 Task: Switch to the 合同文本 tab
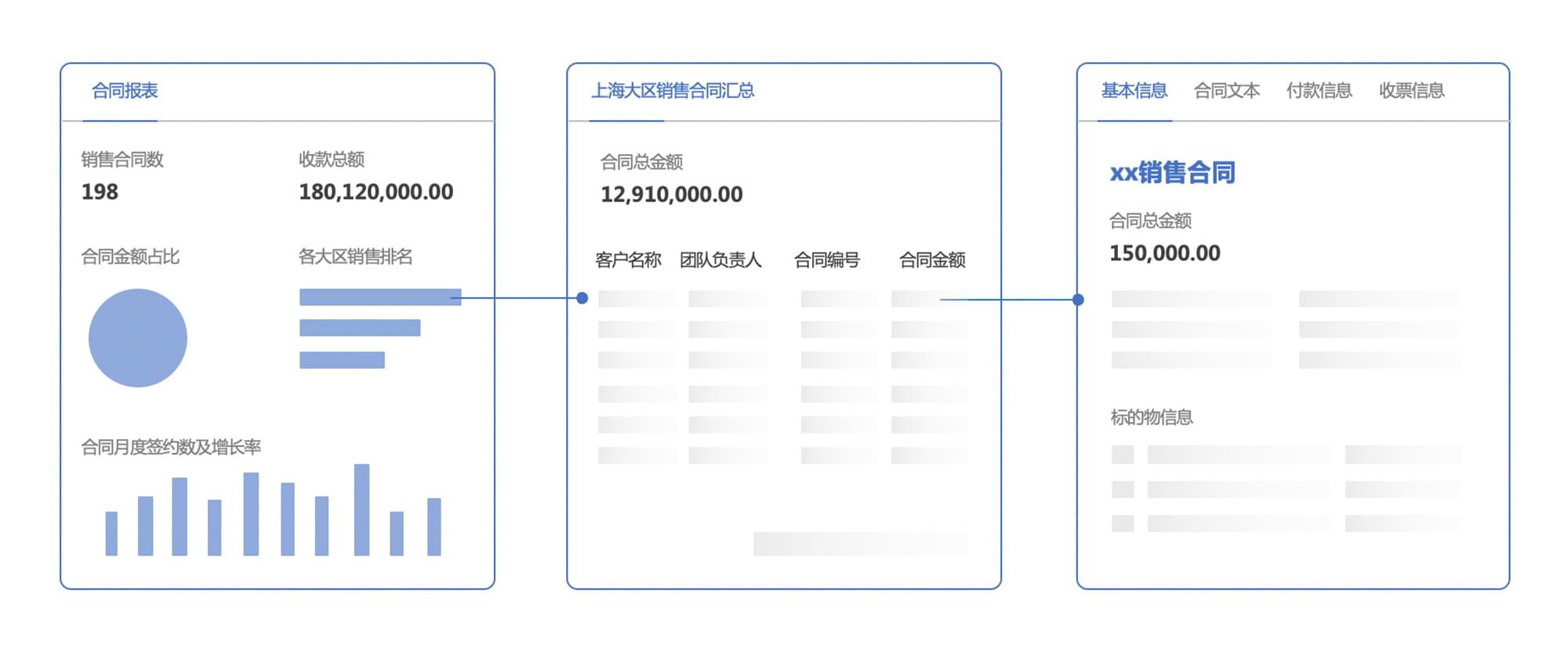1226,91
